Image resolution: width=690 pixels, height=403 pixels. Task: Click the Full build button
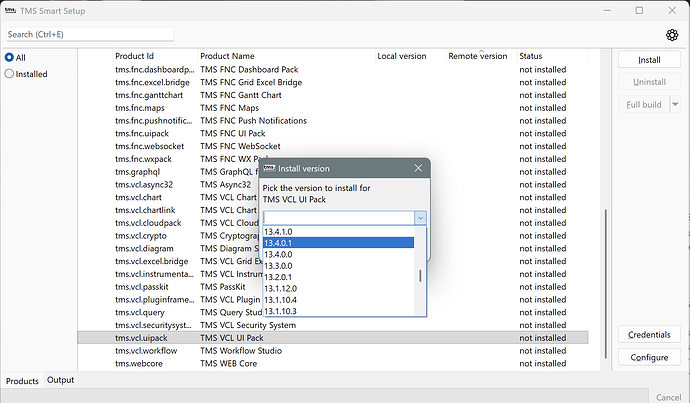point(644,105)
